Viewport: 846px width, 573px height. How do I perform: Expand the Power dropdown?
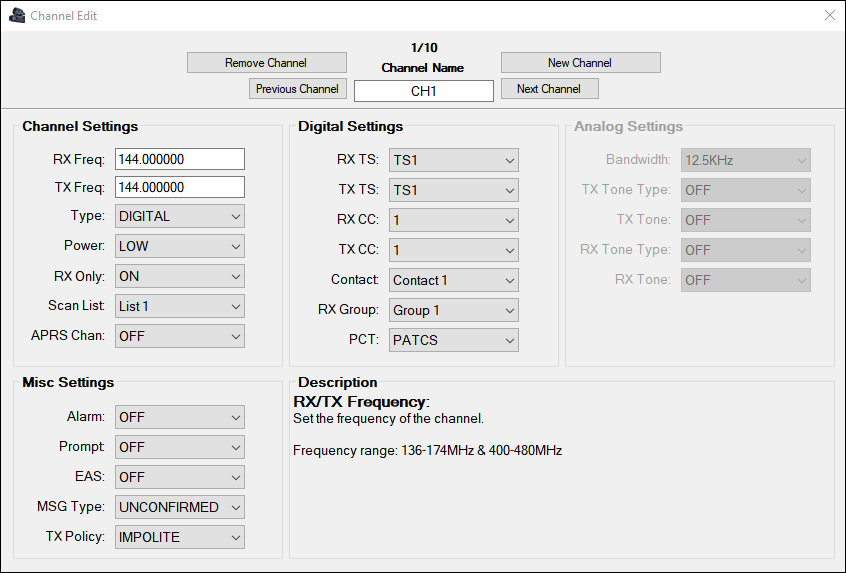[180, 246]
